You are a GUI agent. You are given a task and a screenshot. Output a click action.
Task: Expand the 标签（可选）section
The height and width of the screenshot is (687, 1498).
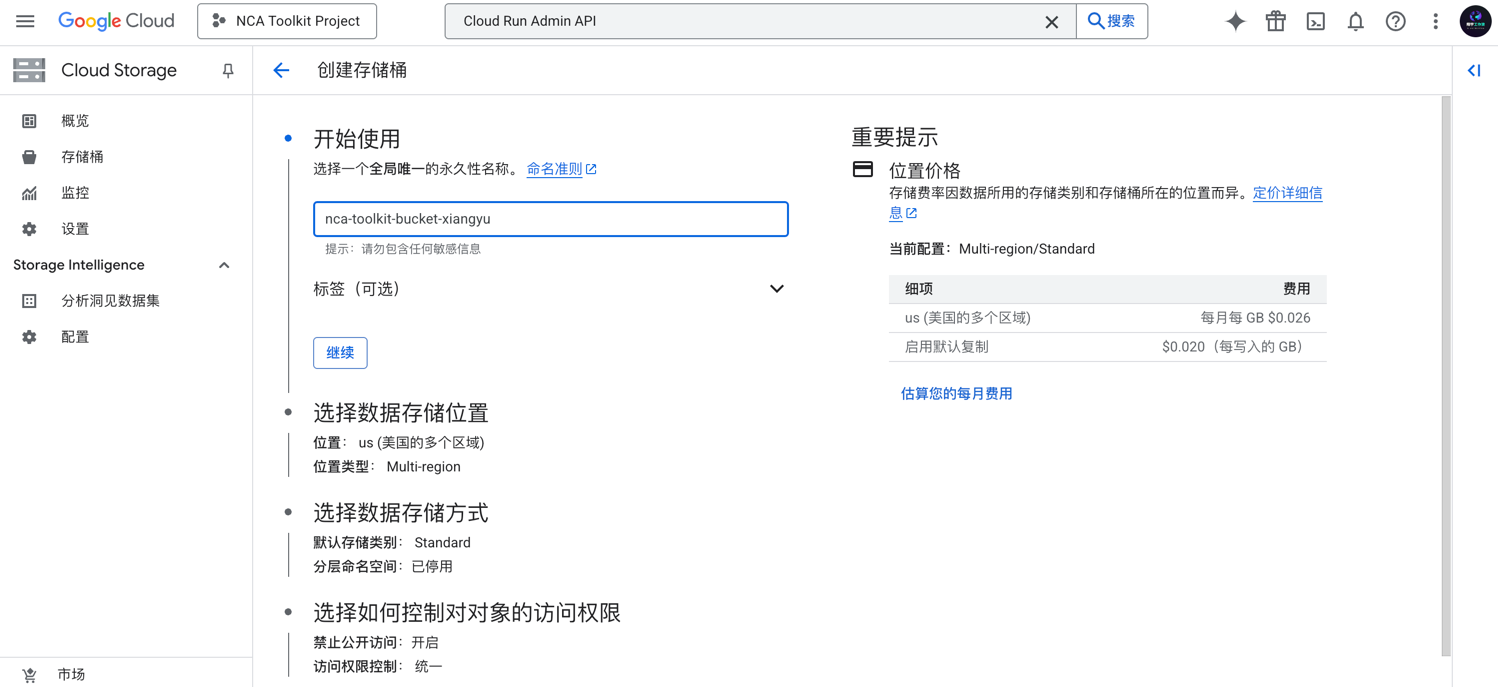pos(777,288)
